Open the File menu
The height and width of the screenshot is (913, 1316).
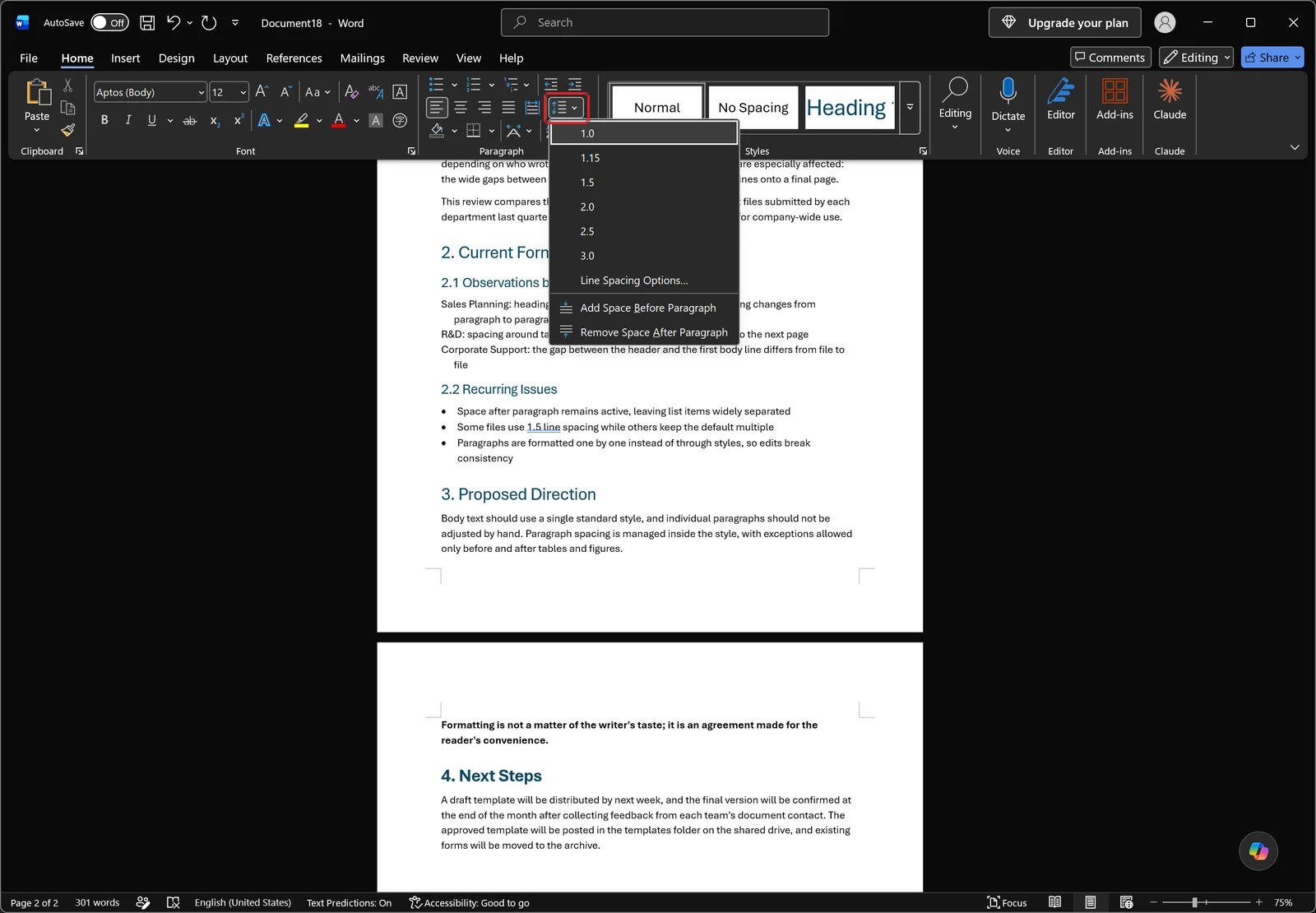click(29, 58)
